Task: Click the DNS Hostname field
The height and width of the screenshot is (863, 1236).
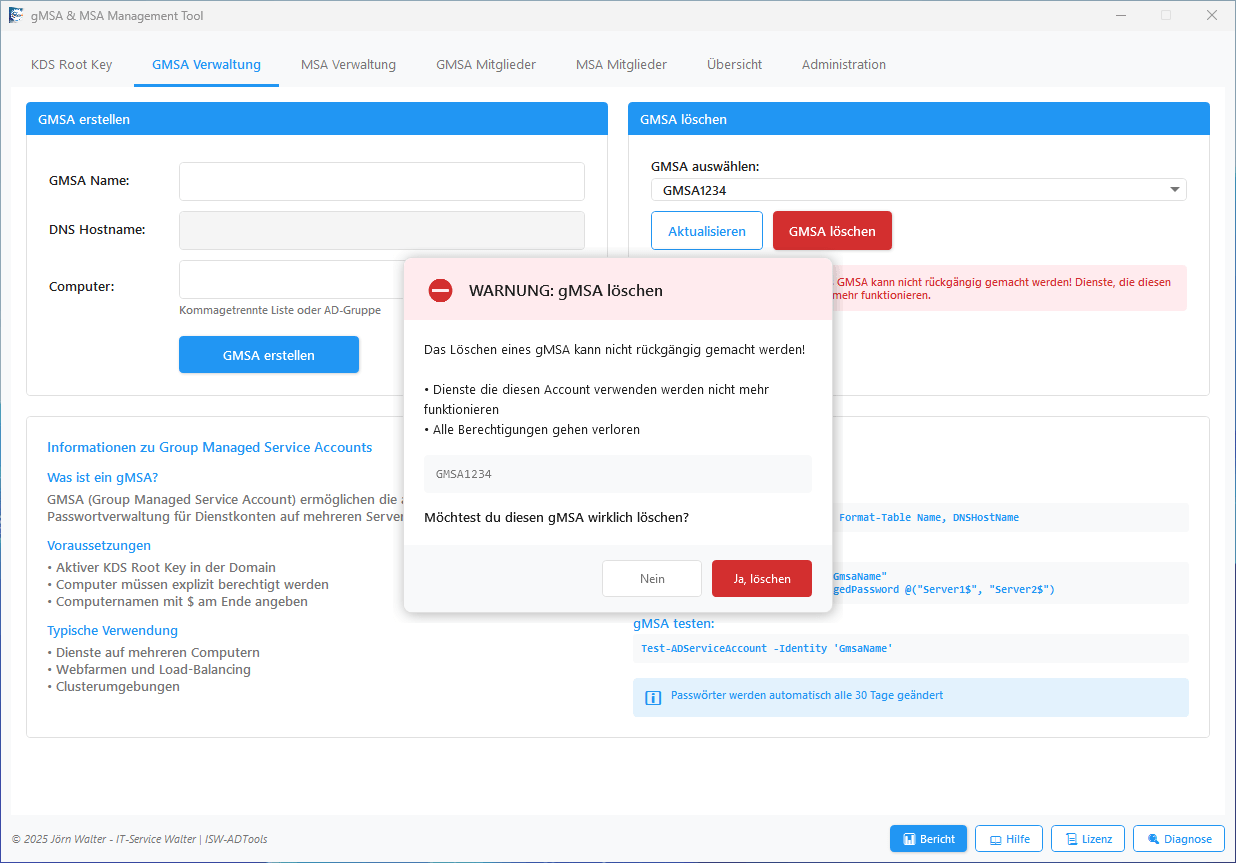Action: coord(381,230)
